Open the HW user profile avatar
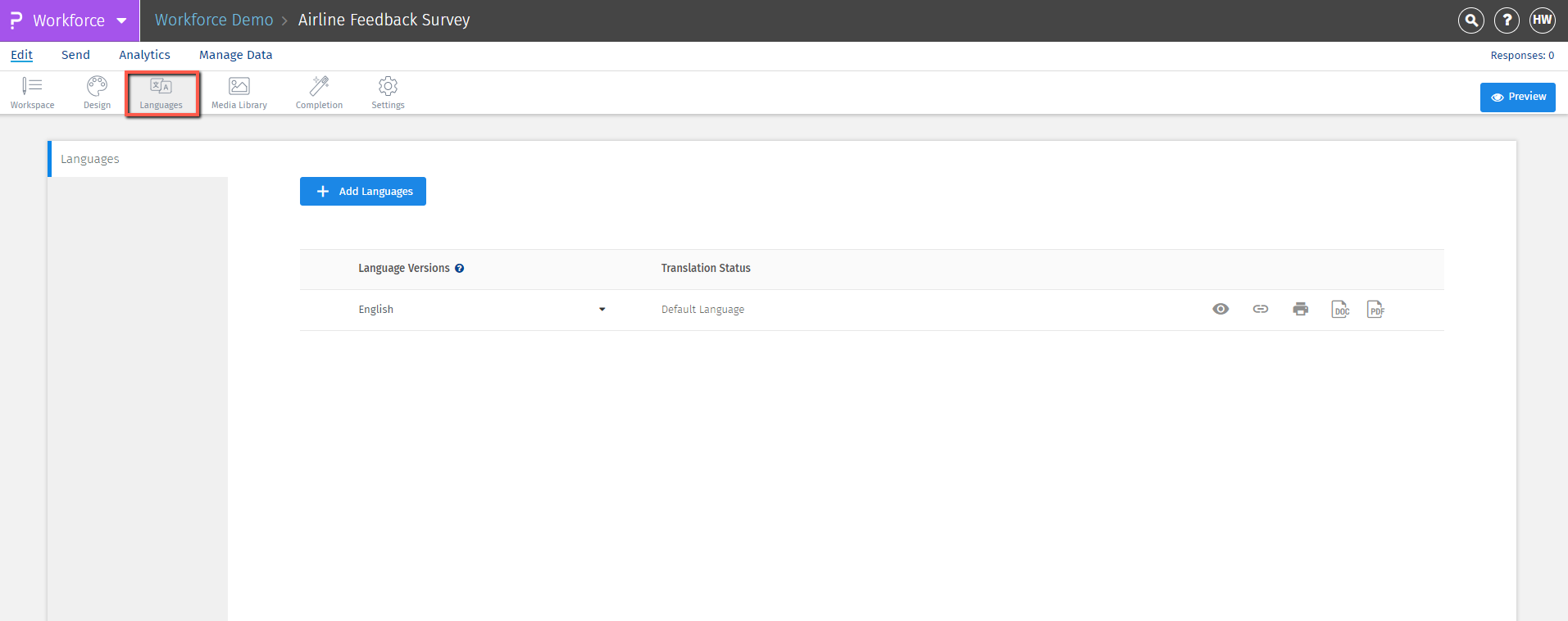The height and width of the screenshot is (621, 1568). tap(1542, 20)
